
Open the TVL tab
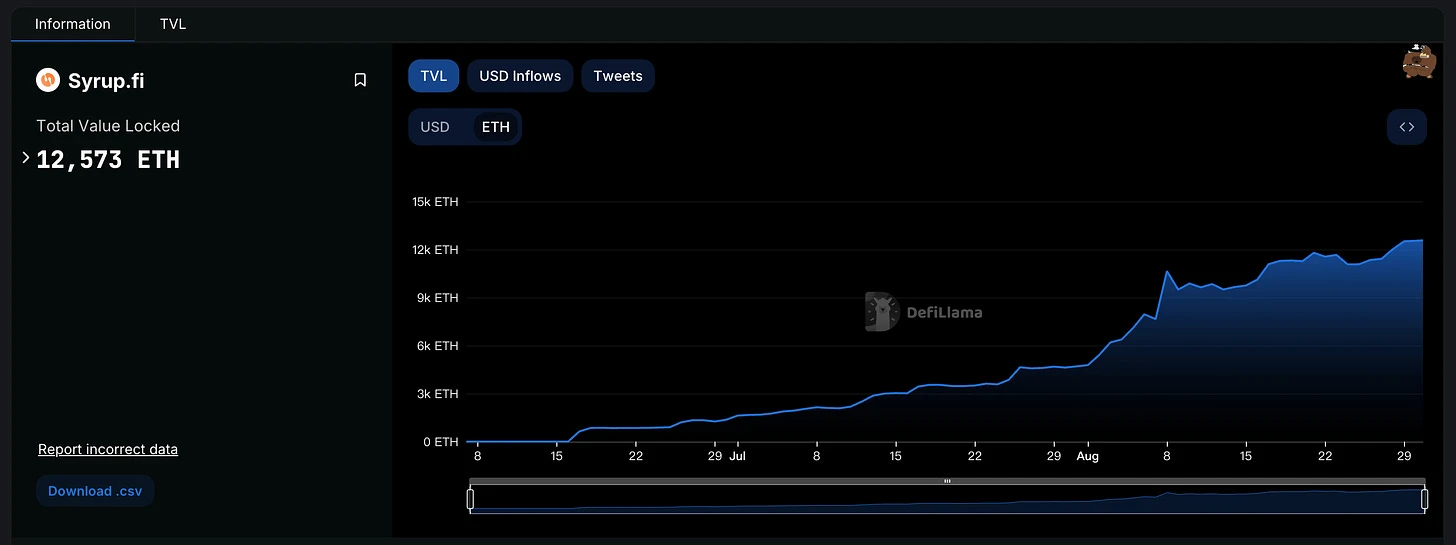pyautogui.click(x=173, y=24)
